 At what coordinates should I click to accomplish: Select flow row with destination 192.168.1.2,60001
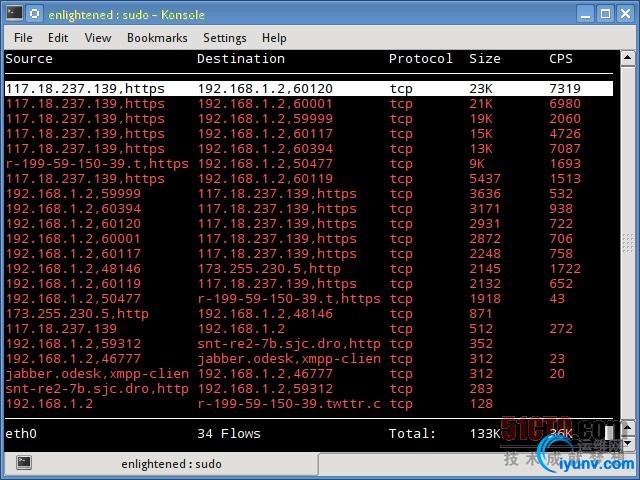pos(309,104)
